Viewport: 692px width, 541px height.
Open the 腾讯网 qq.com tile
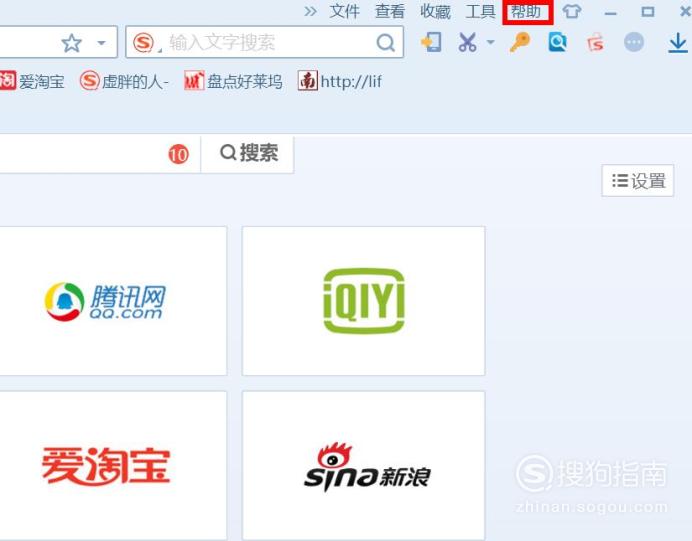(113, 301)
